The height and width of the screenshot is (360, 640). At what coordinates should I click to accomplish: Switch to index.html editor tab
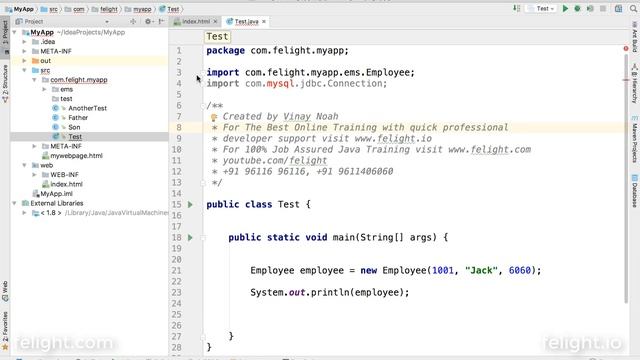point(196,21)
